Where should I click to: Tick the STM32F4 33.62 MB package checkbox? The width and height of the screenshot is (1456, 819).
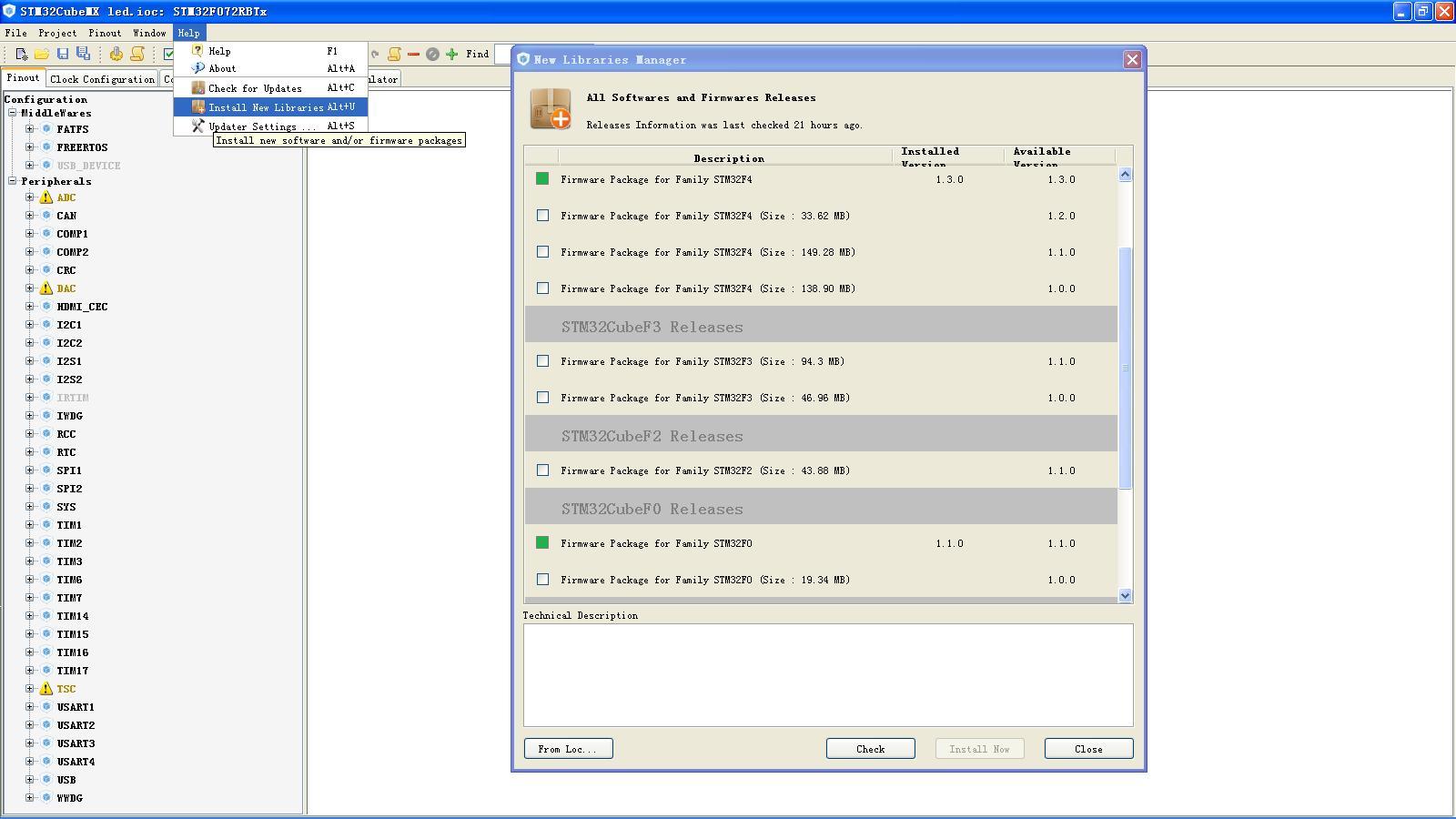click(542, 216)
